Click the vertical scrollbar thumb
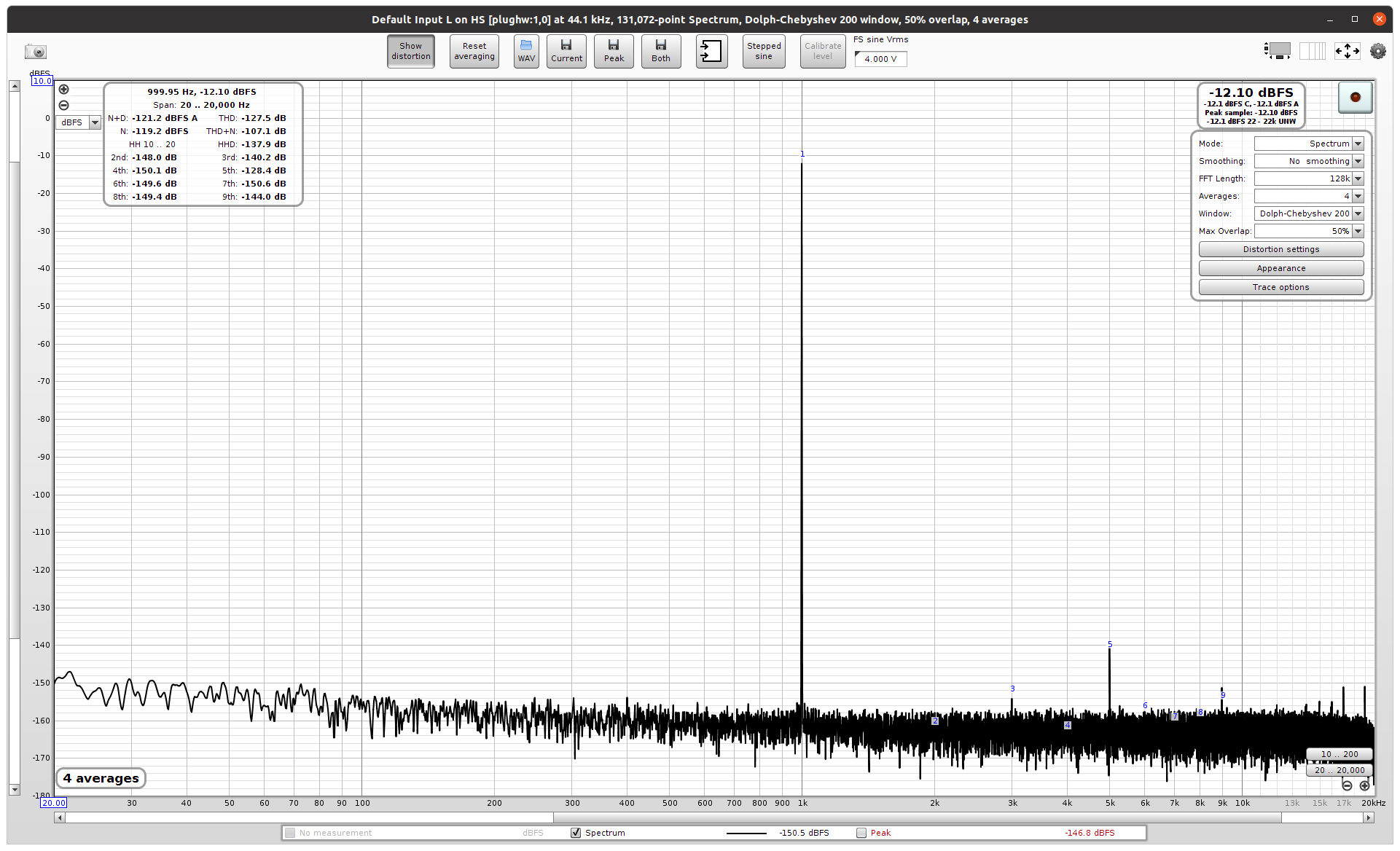Viewport: 1400px width, 851px height. 15,400
